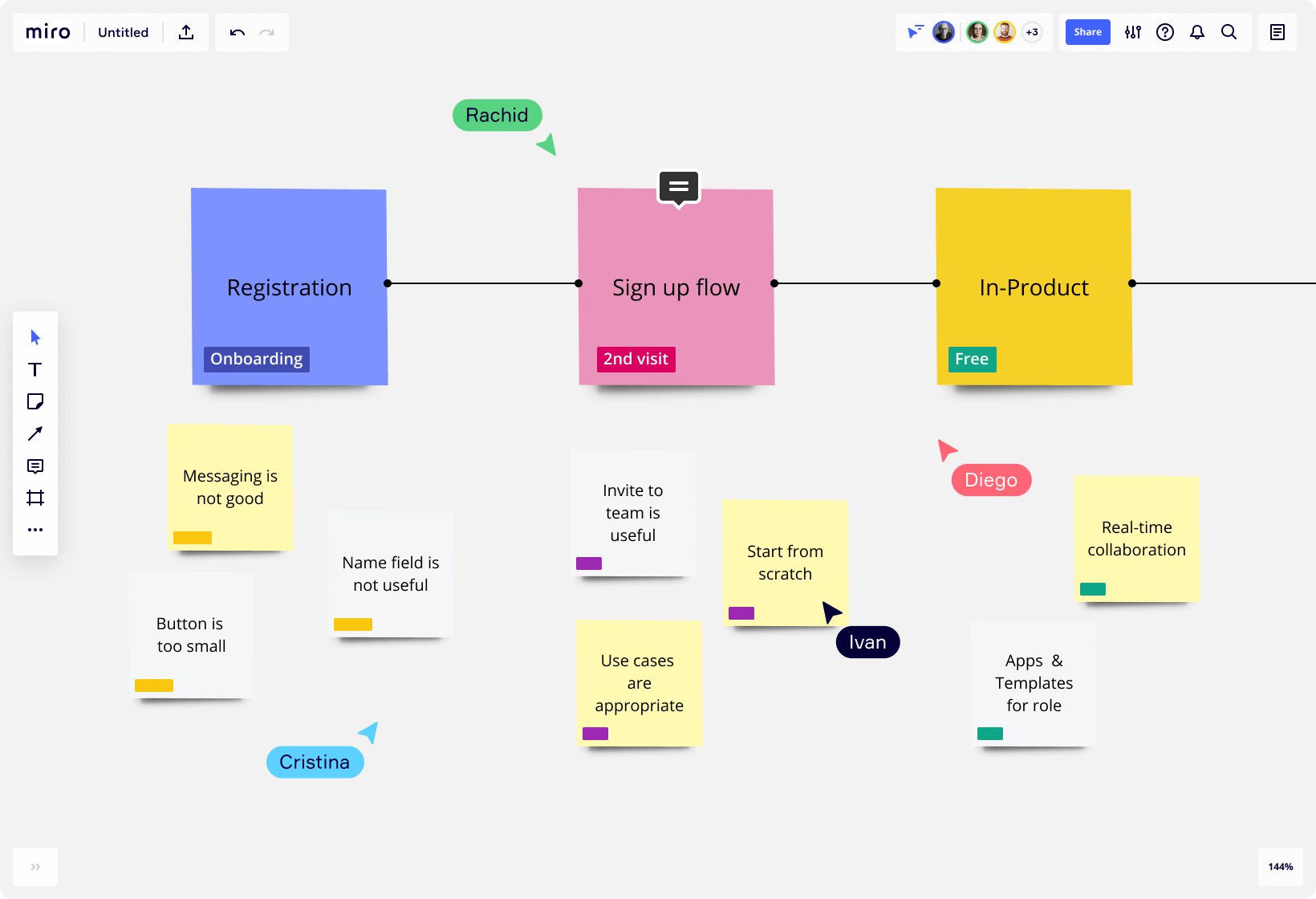The height and width of the screenshot is (899, 1316).
Task: Click purple tag on 'Use cases' note
Action: coord(595,734)
